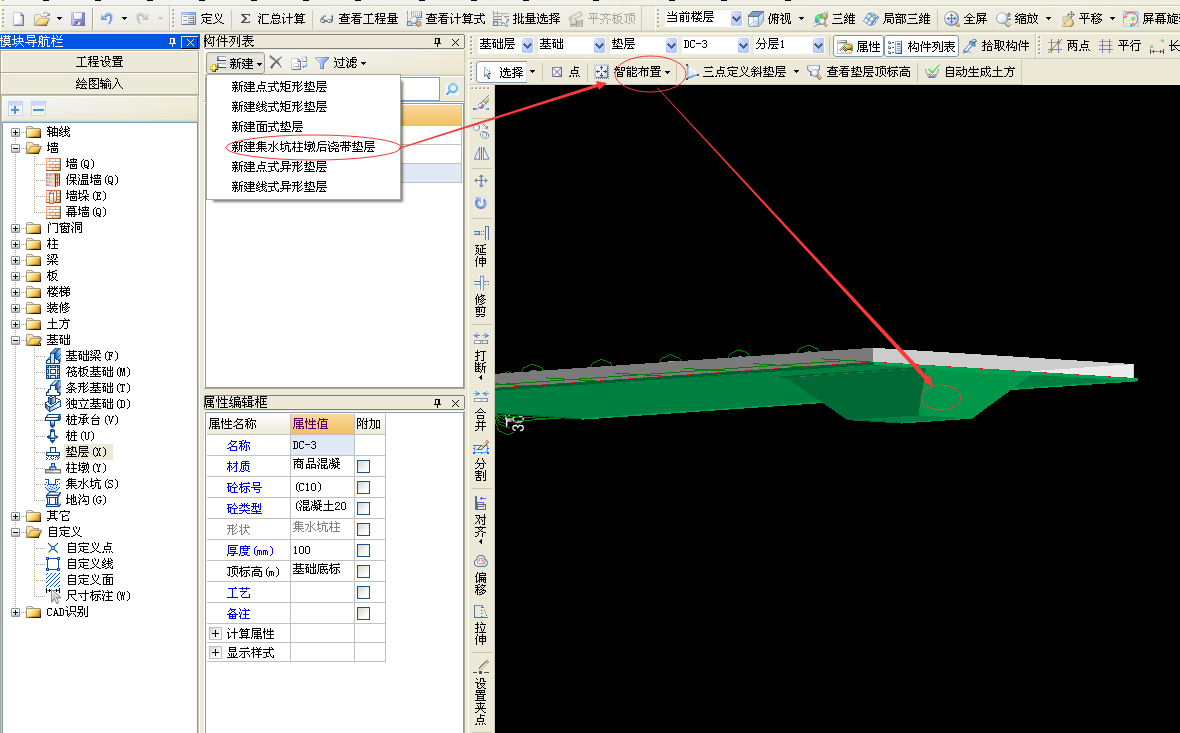
Task: Activate the 缩放 zoom tool
Action: click(1017, 18)
